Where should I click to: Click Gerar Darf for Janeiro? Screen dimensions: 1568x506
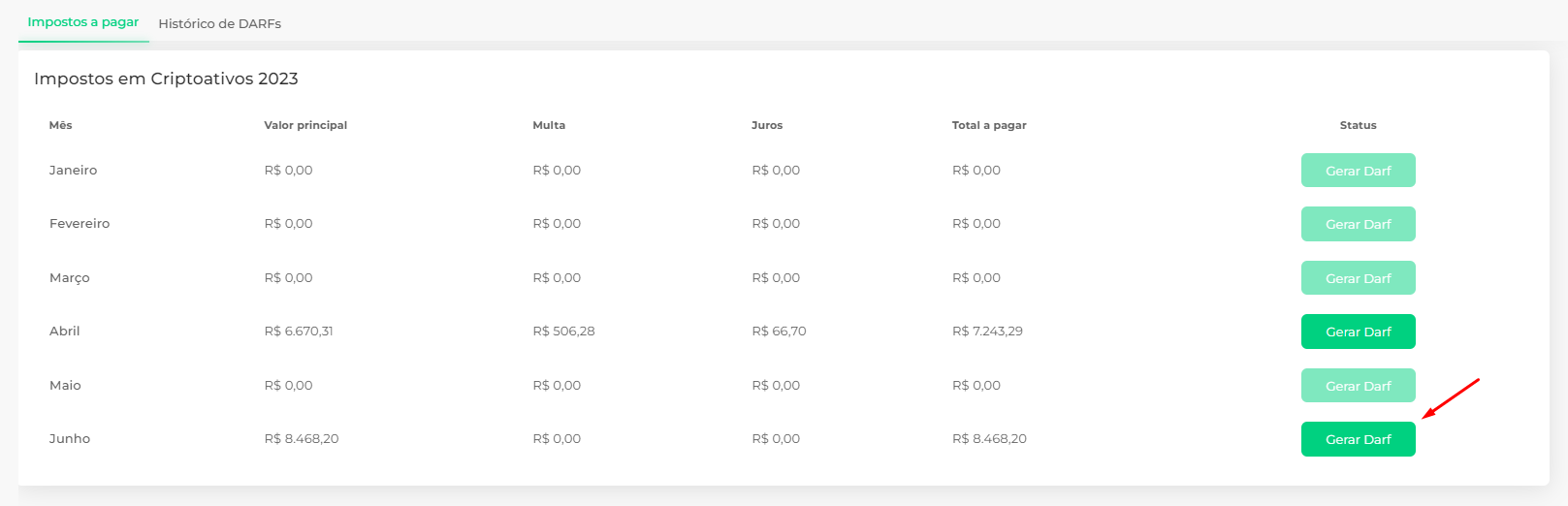pyautogui.click(x=1358, y=171)
